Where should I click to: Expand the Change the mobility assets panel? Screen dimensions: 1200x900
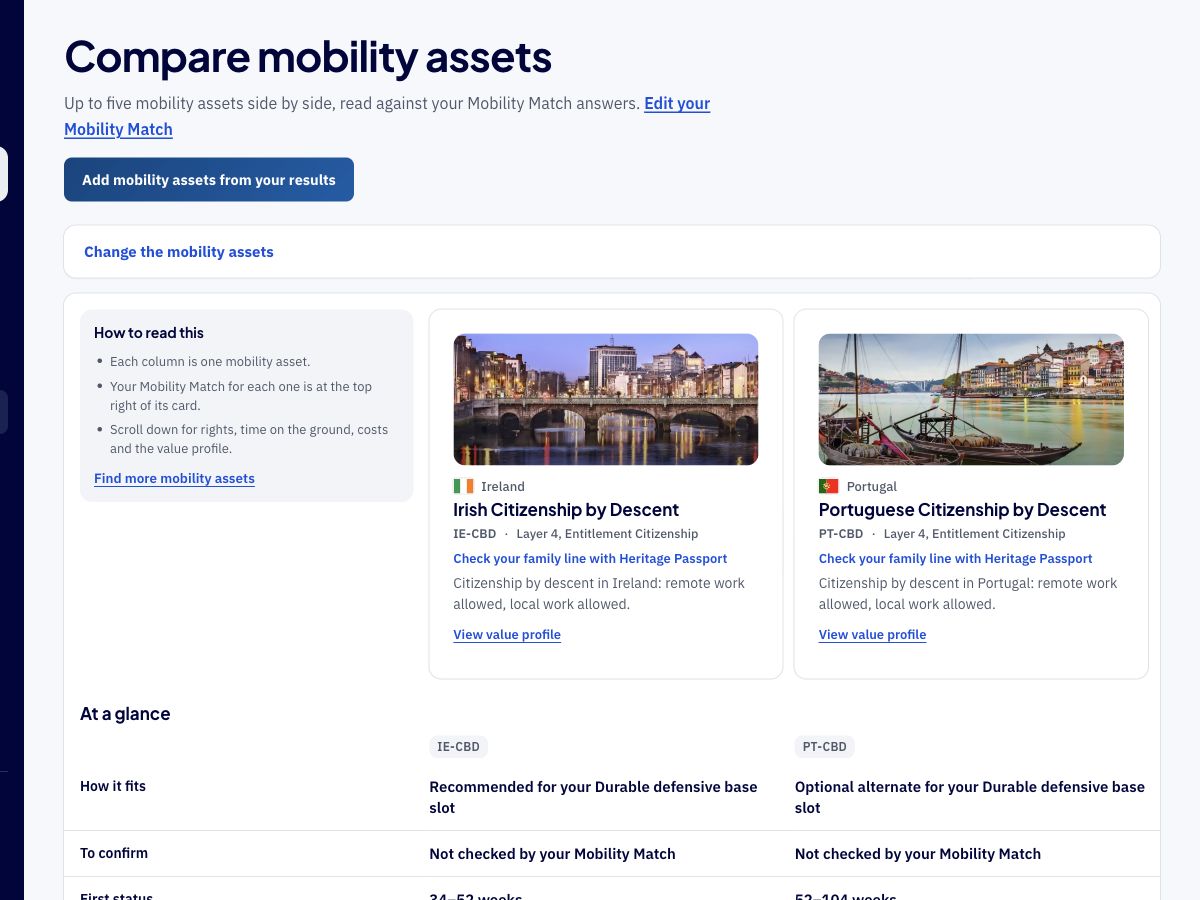click(612, 252)
